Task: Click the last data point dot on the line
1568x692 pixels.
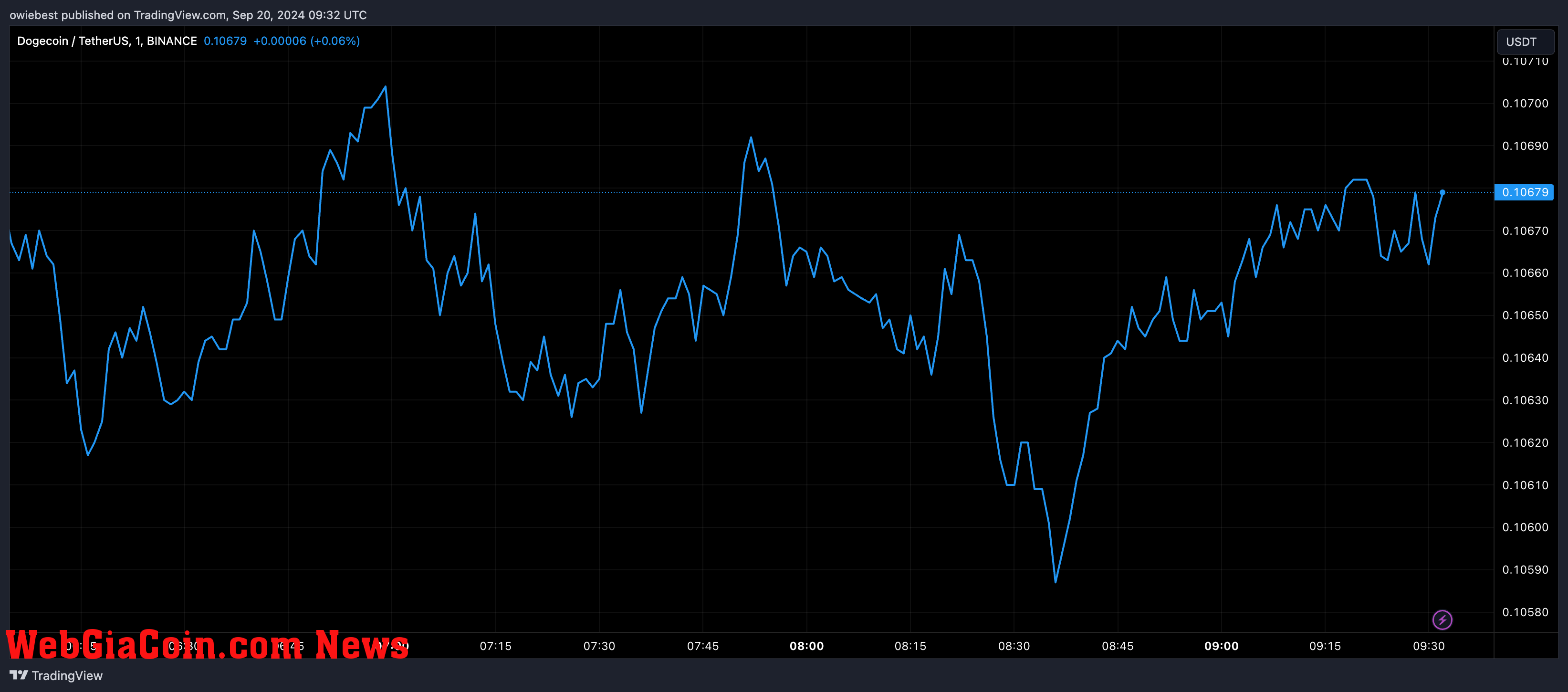Action: [1442, 192]
